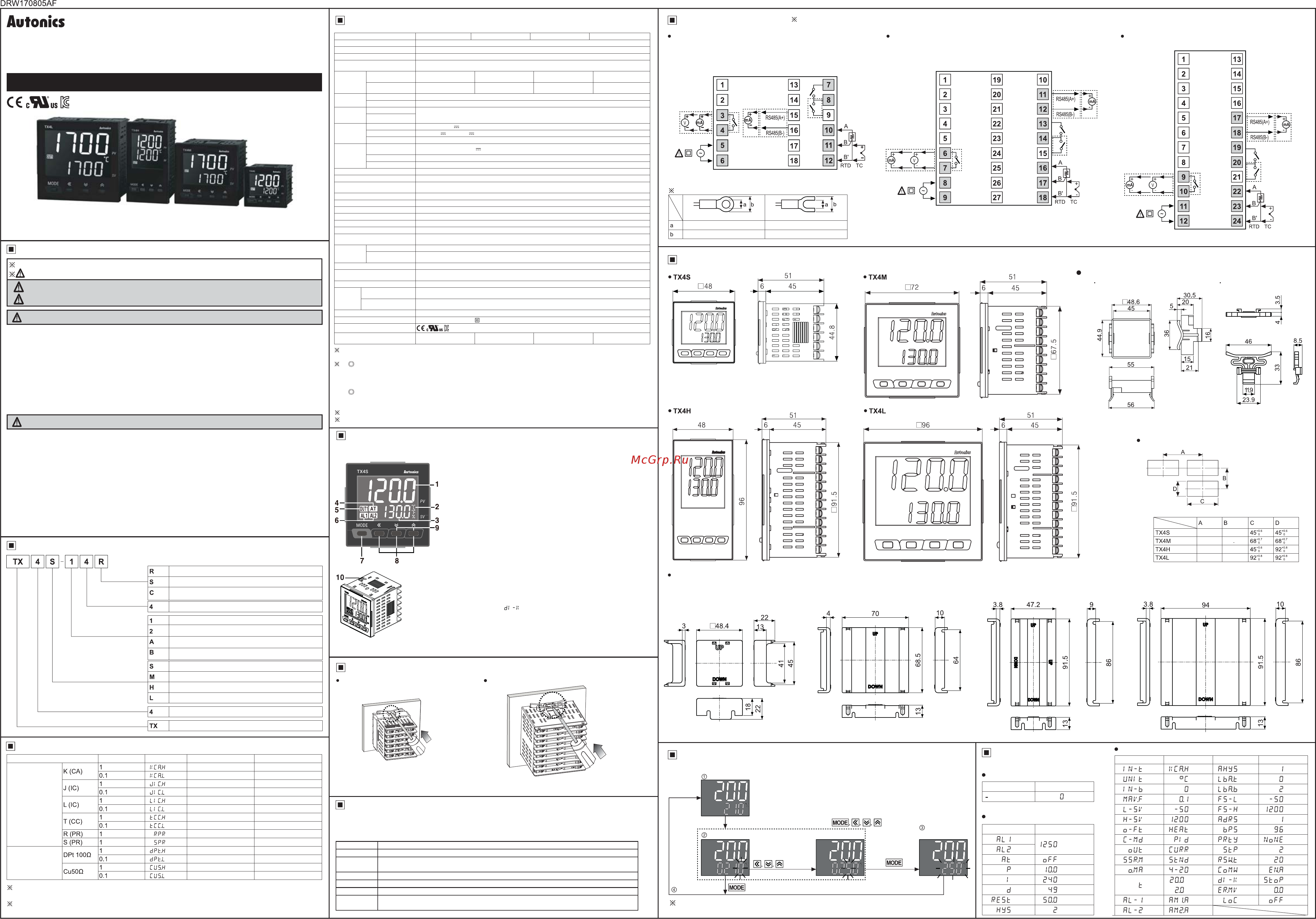Click terminal number 26 in the wiring diagram
1316x919 pixels.
(997, 183)
